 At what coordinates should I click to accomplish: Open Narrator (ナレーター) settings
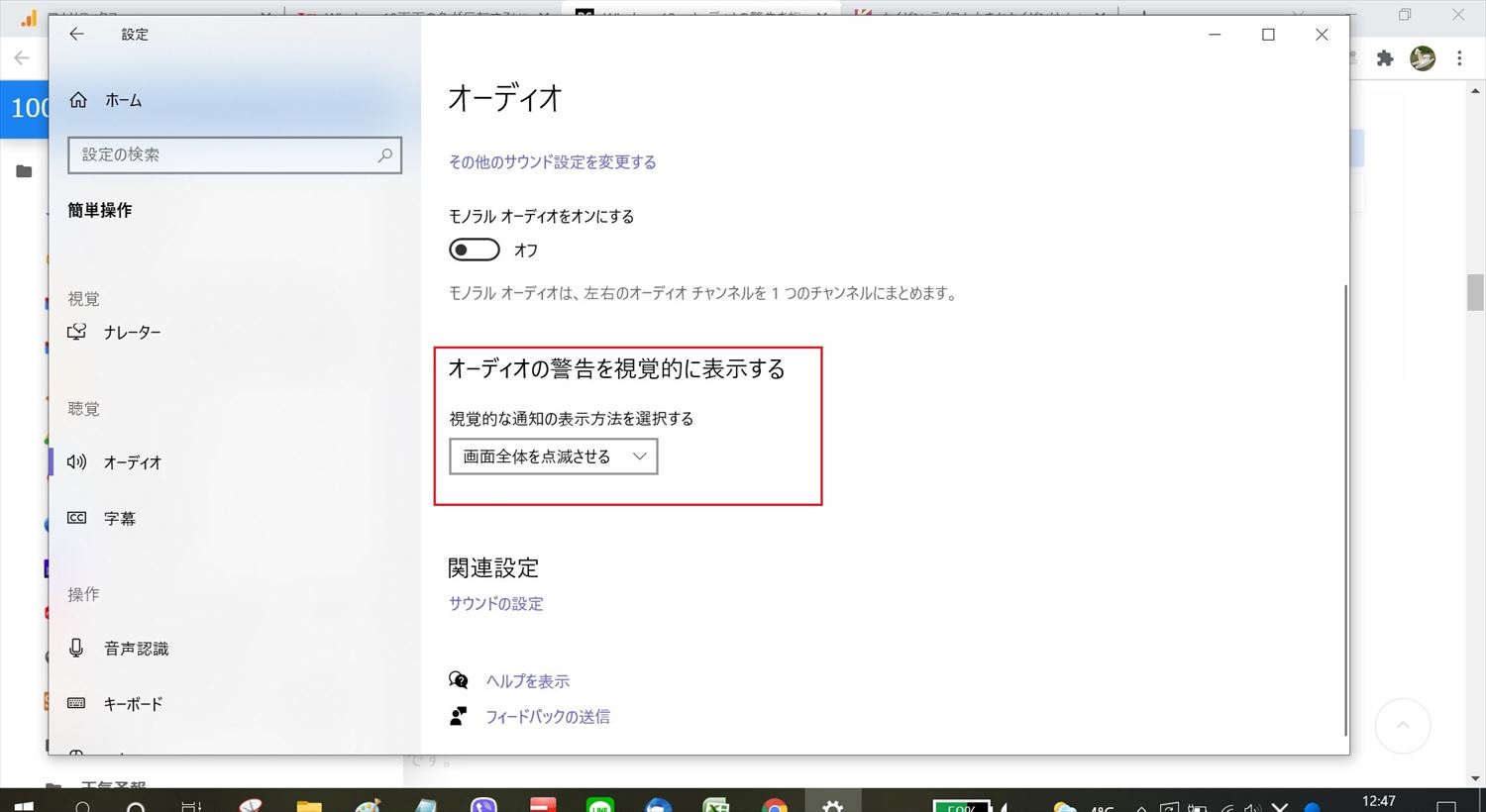132,333
